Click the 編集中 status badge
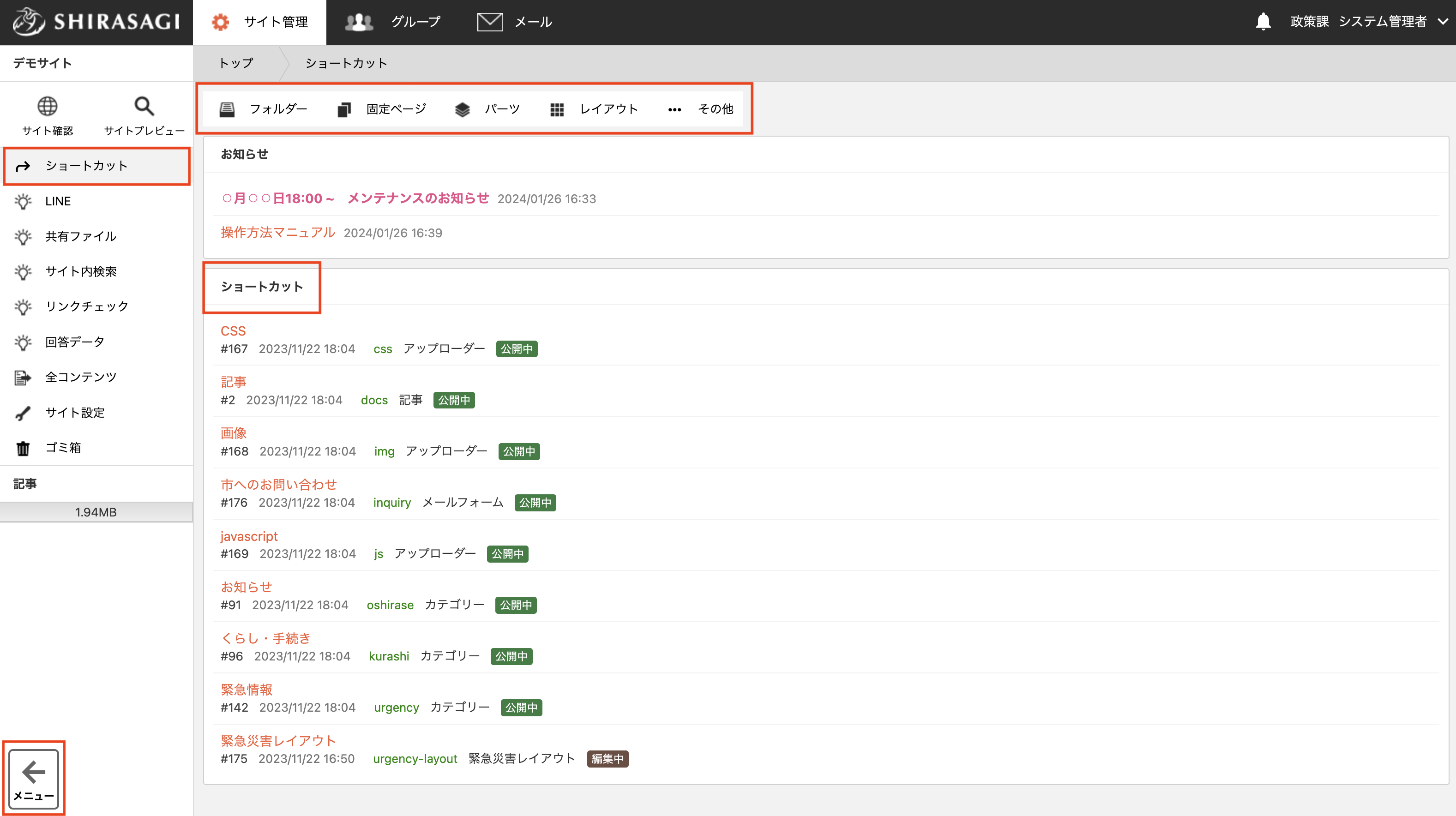 (x=608, y=758)
